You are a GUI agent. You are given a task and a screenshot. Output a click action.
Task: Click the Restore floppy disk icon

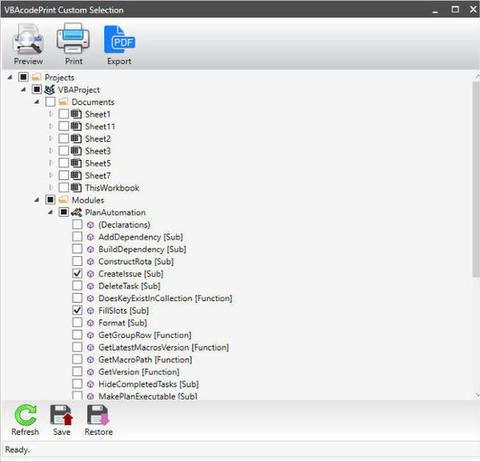[x=98, y=415]
